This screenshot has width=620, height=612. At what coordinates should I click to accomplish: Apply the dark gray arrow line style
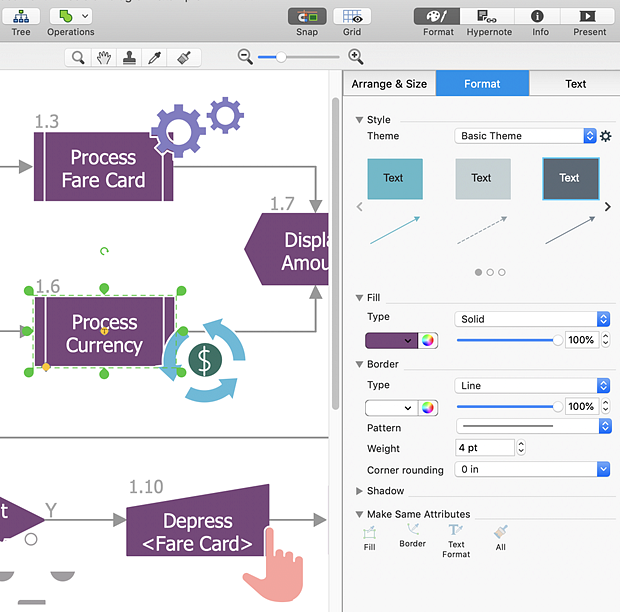pos(570,230)
